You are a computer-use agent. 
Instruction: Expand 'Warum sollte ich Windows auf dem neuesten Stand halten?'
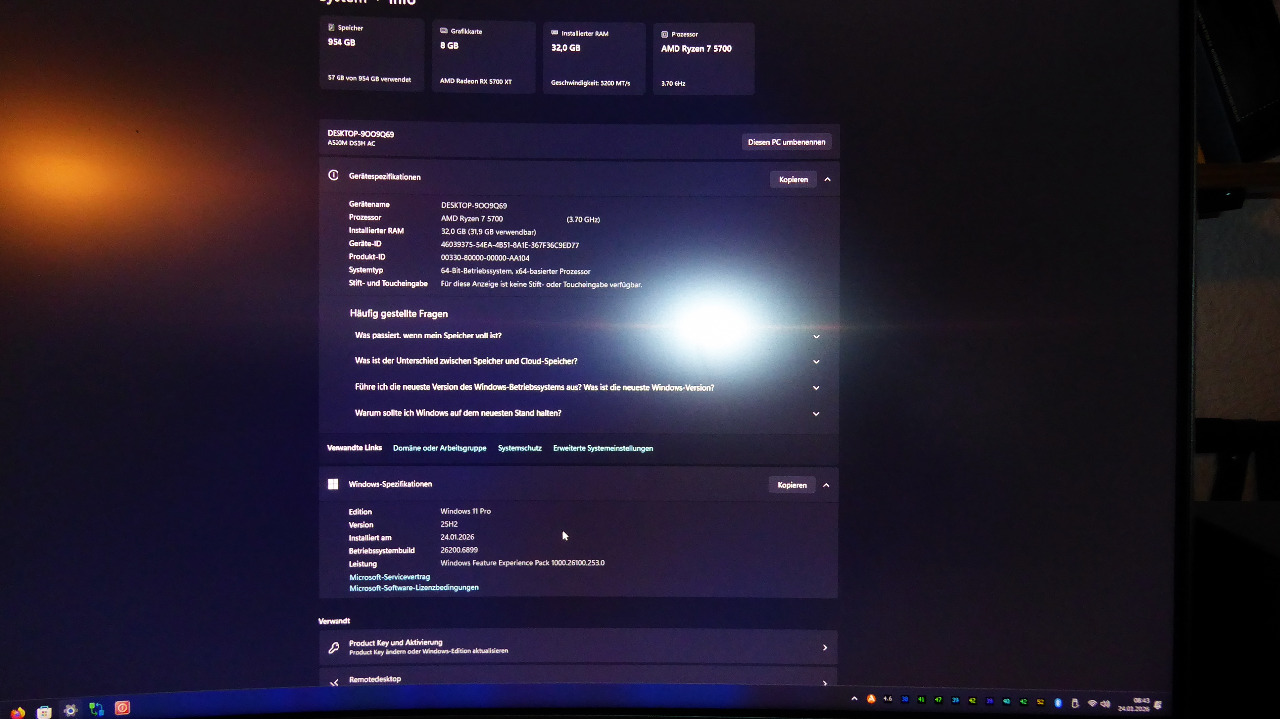pyautogui.click(x=816, y=414)
